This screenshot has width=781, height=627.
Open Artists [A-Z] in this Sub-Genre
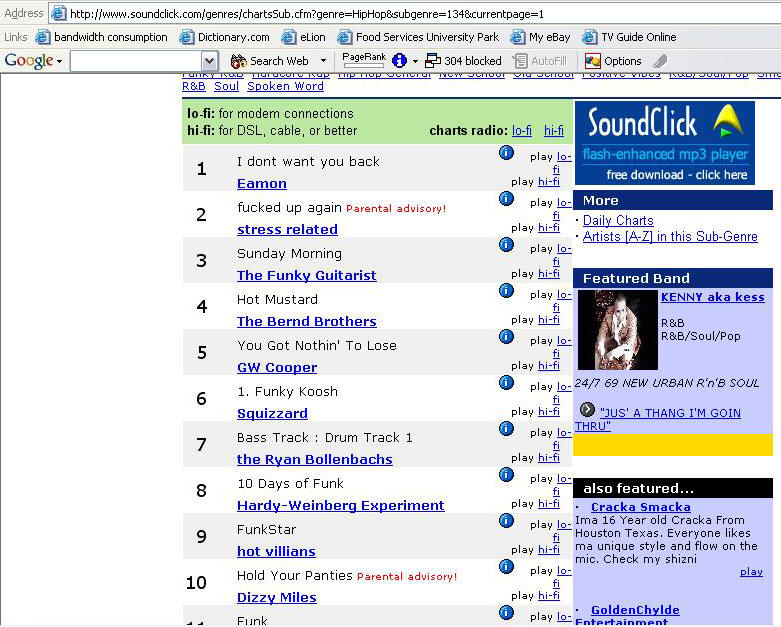tap(670, 237)
